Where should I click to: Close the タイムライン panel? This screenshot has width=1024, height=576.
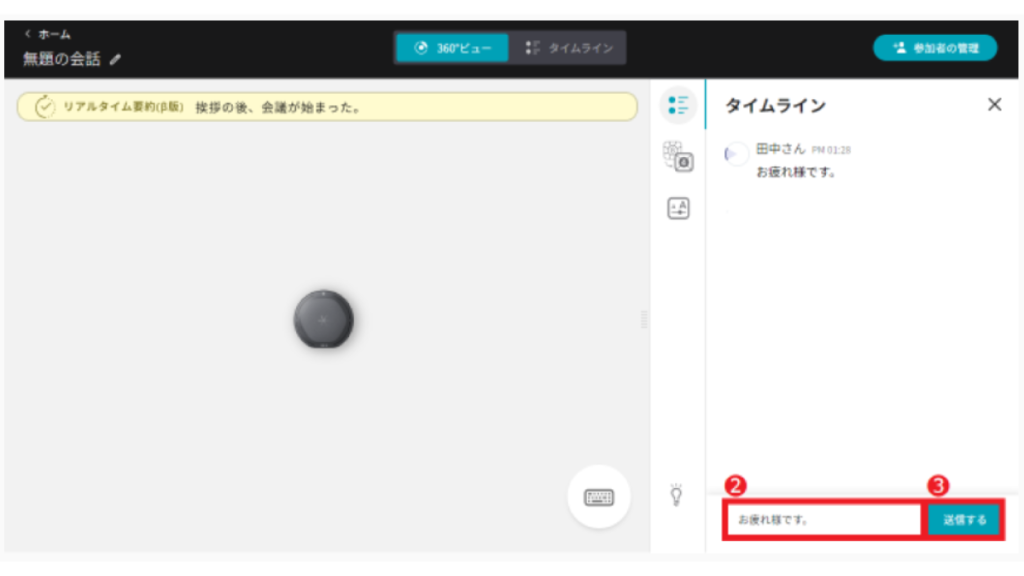coord(994,105)
